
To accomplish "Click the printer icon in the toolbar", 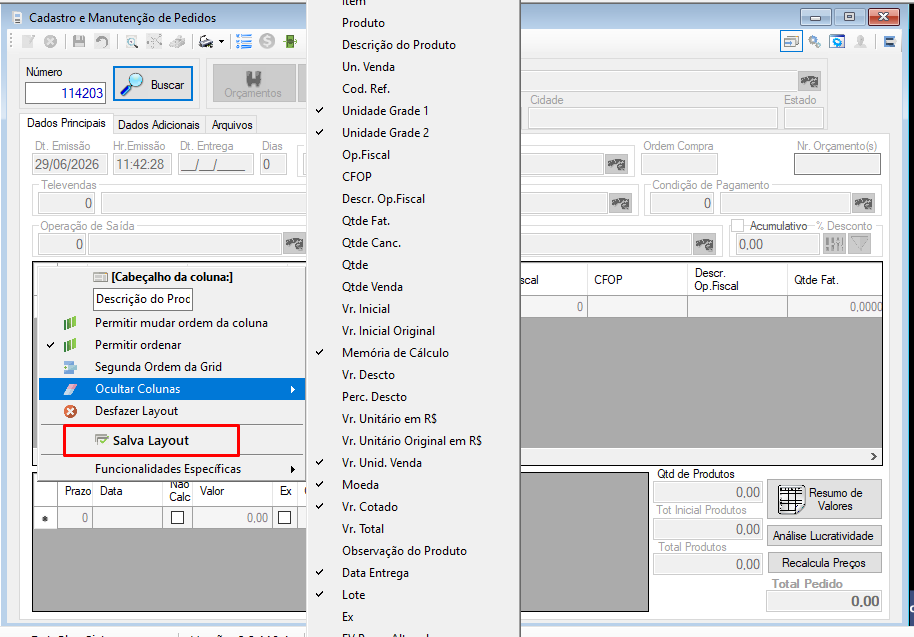I will tap(205, 41).
